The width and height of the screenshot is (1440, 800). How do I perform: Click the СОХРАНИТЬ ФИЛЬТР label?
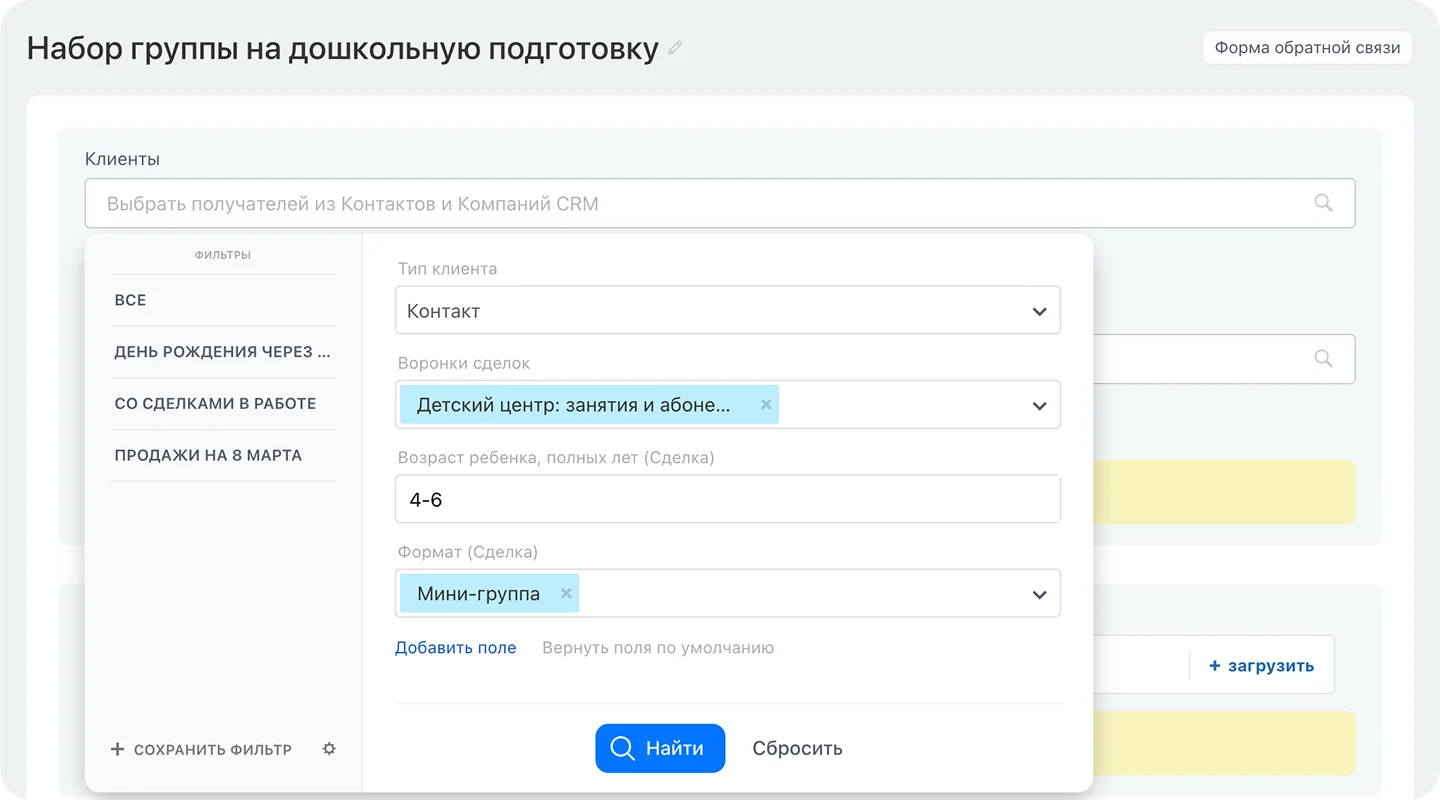point(213,749)
